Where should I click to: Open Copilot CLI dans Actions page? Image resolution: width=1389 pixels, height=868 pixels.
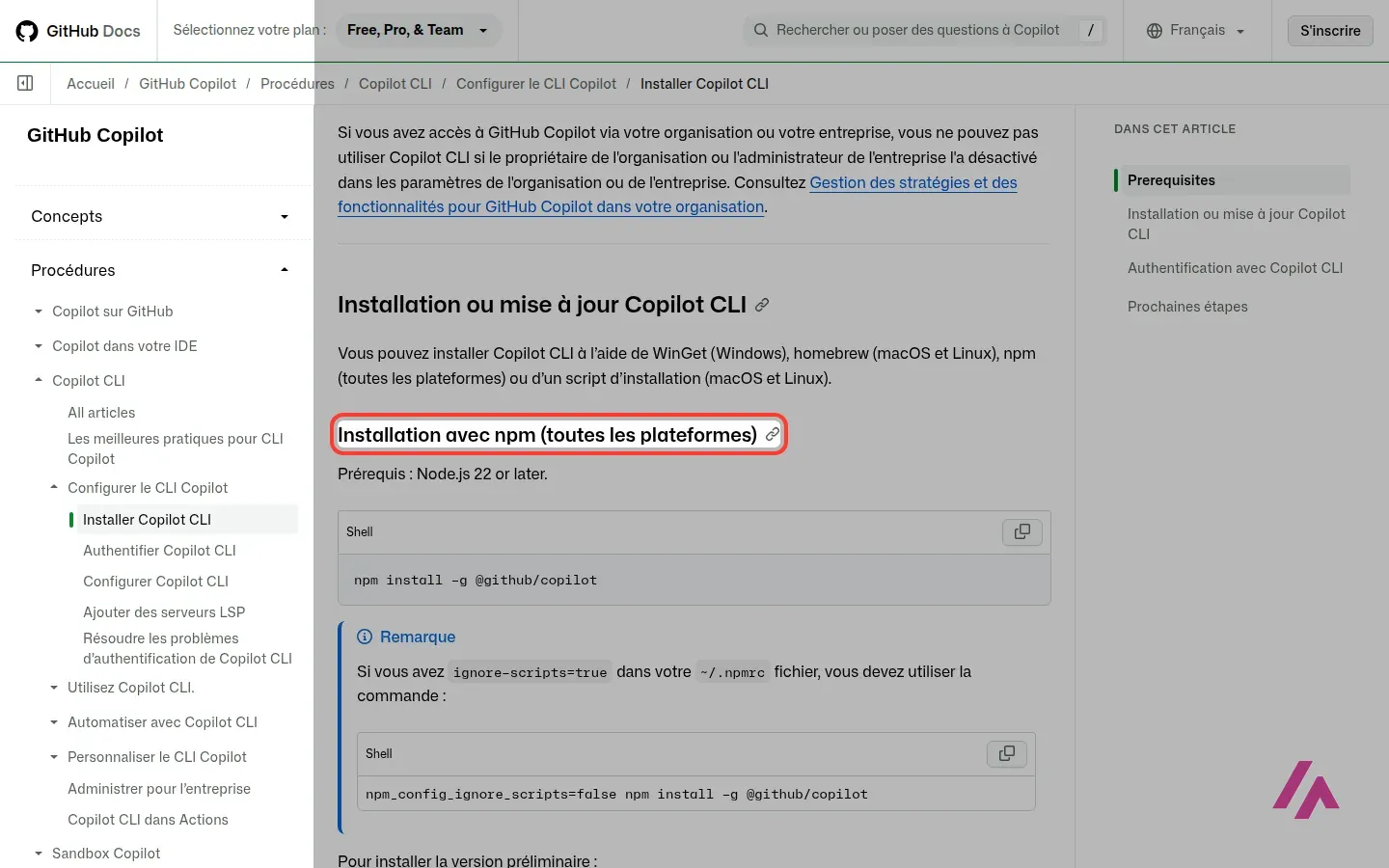click(148, 820)
